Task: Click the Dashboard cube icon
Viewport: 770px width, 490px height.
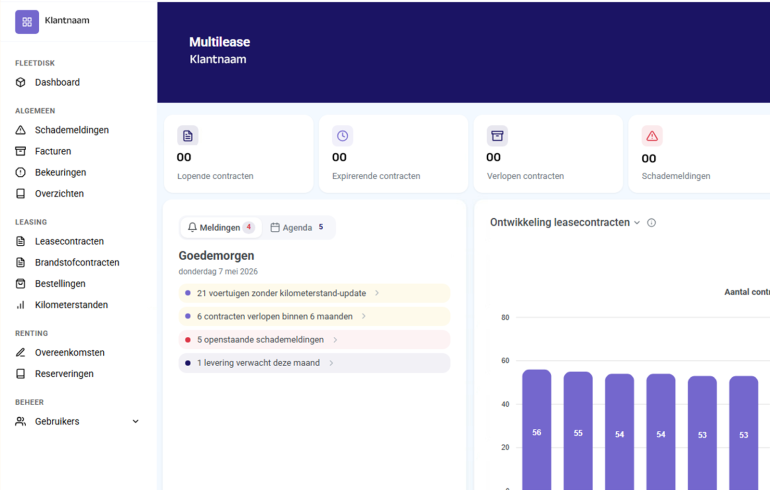Action: click(x=21, y=82)
